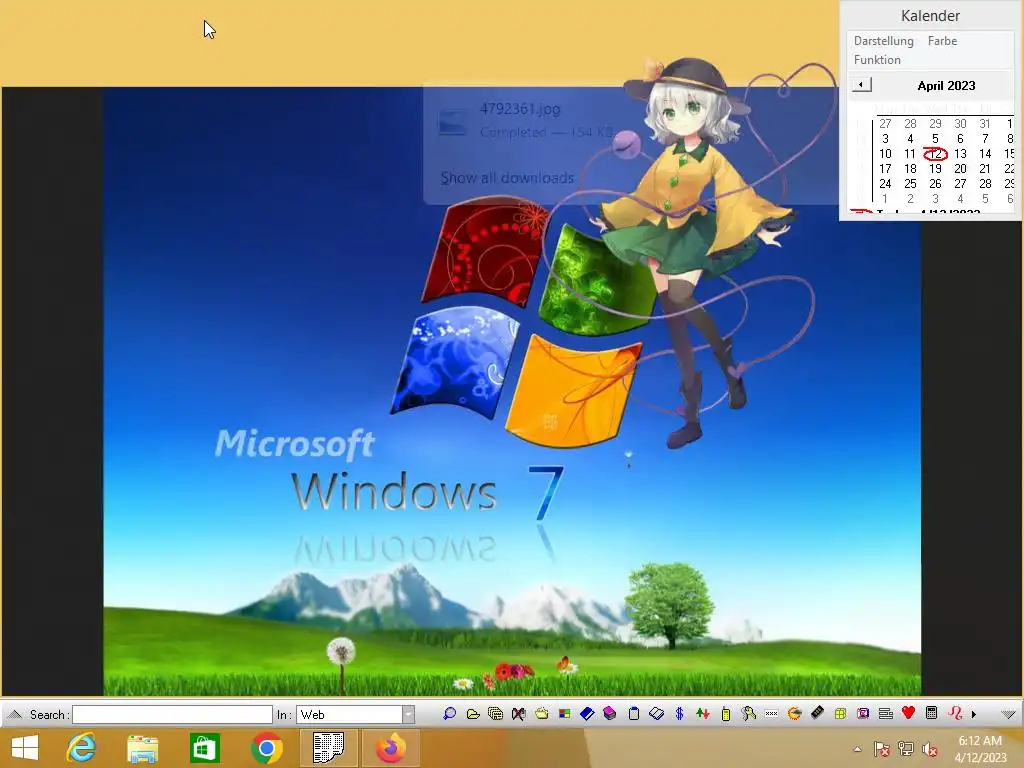Click the down triangle at the toolbar's right end

pyautogui.click(x=1008, y=714)
